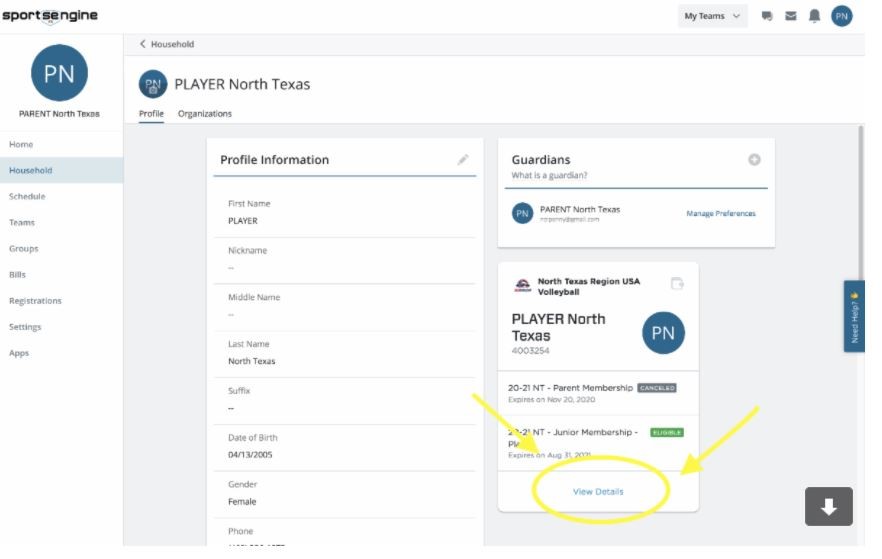Screen dimensions: 882x559
Task: Switch to the Organizations tab
Action: [204, 114]
